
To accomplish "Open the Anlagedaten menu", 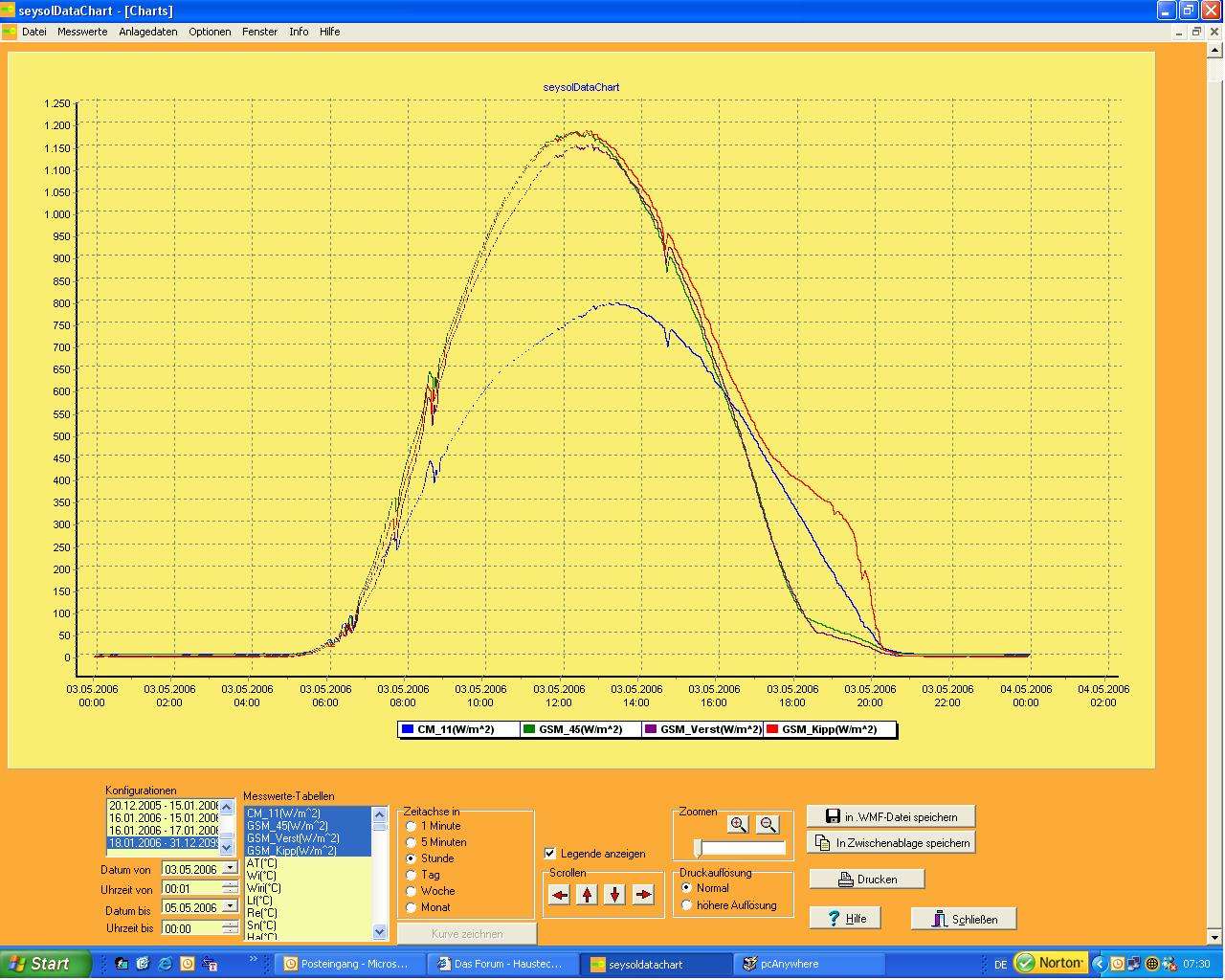I will click(x=147, y=32).
